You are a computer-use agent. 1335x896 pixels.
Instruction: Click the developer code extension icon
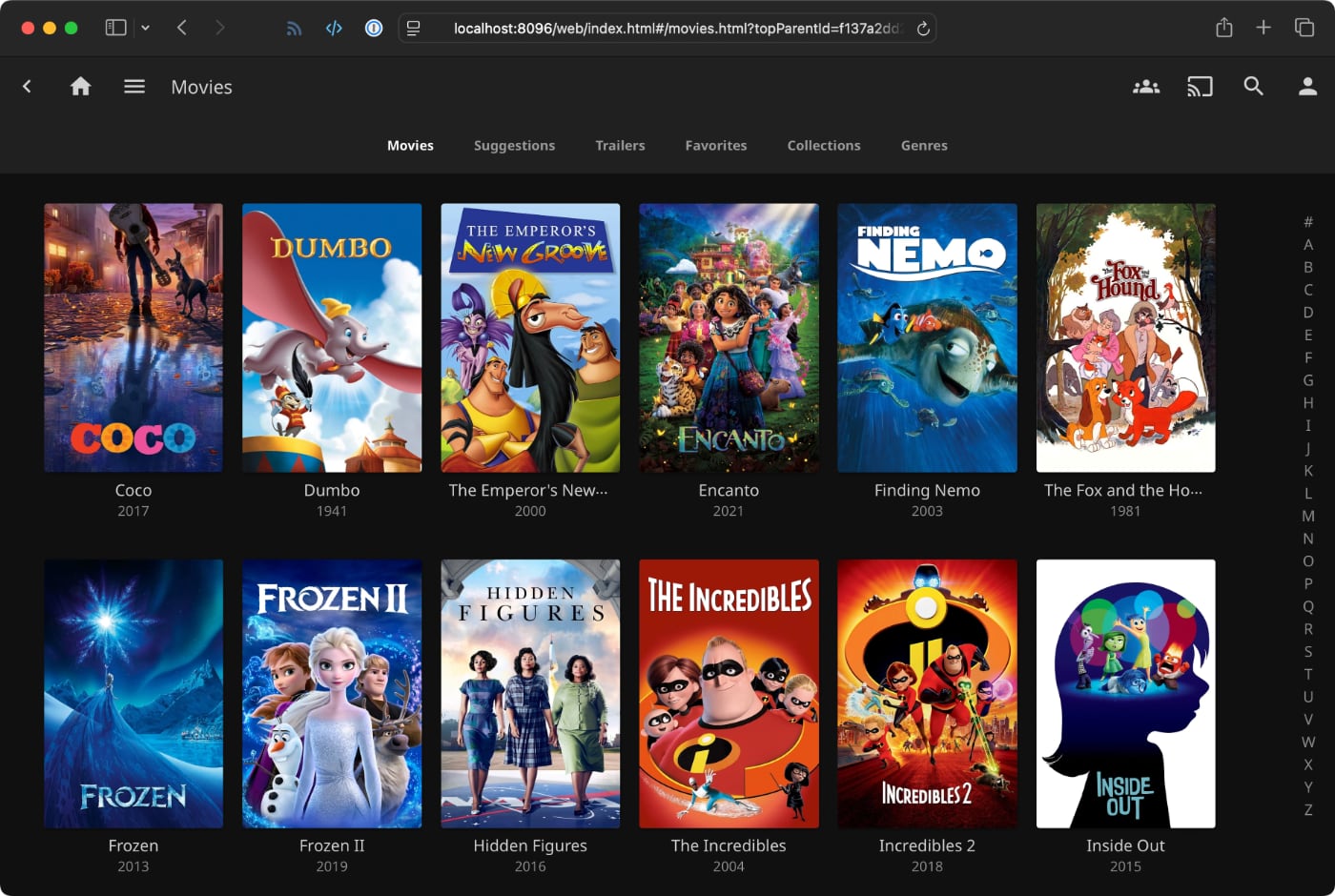pos(334,29)
